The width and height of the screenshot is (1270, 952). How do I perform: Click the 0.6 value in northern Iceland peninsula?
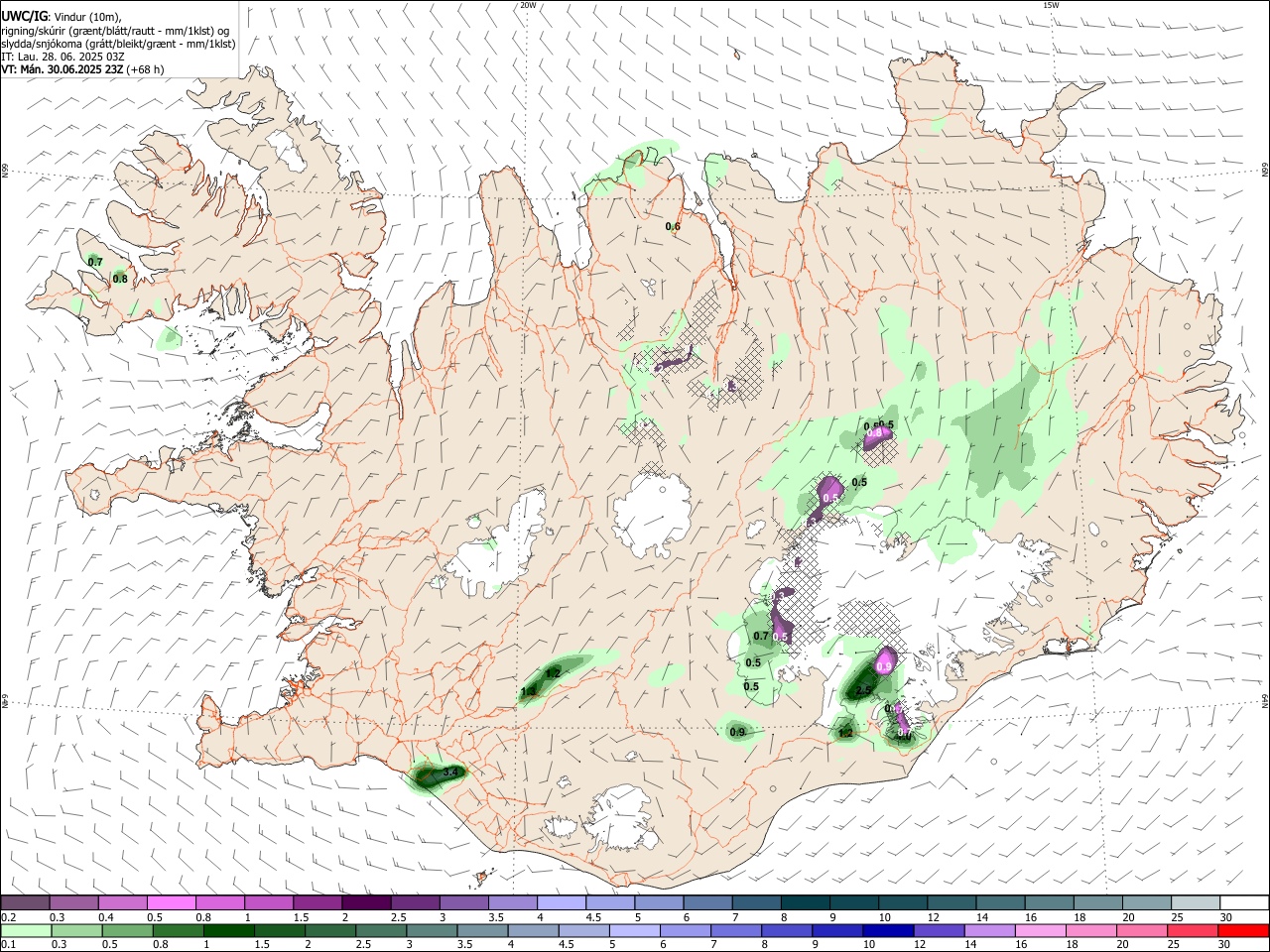[673, 227]
